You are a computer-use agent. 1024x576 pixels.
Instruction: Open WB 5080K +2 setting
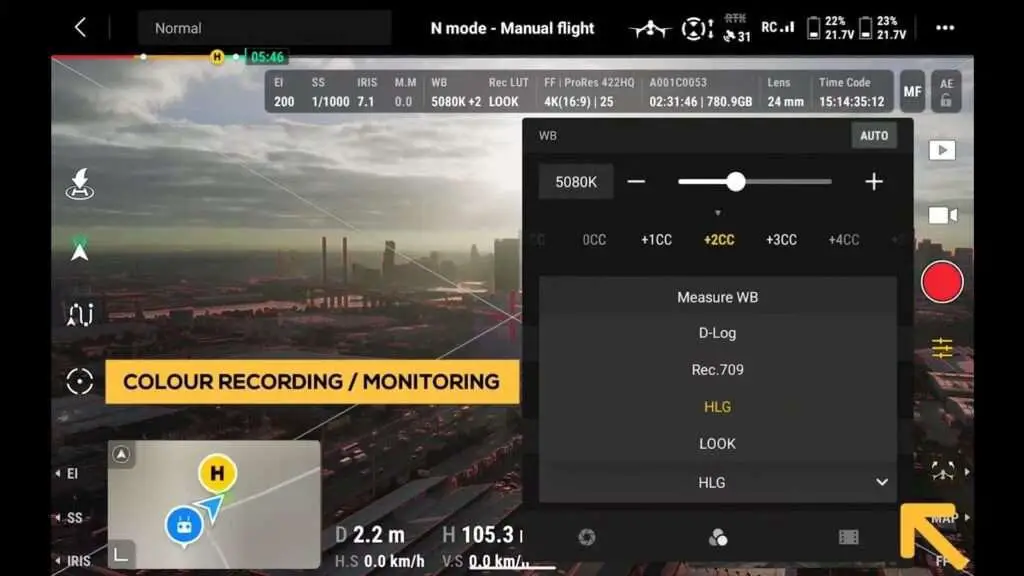click(456, 92)
